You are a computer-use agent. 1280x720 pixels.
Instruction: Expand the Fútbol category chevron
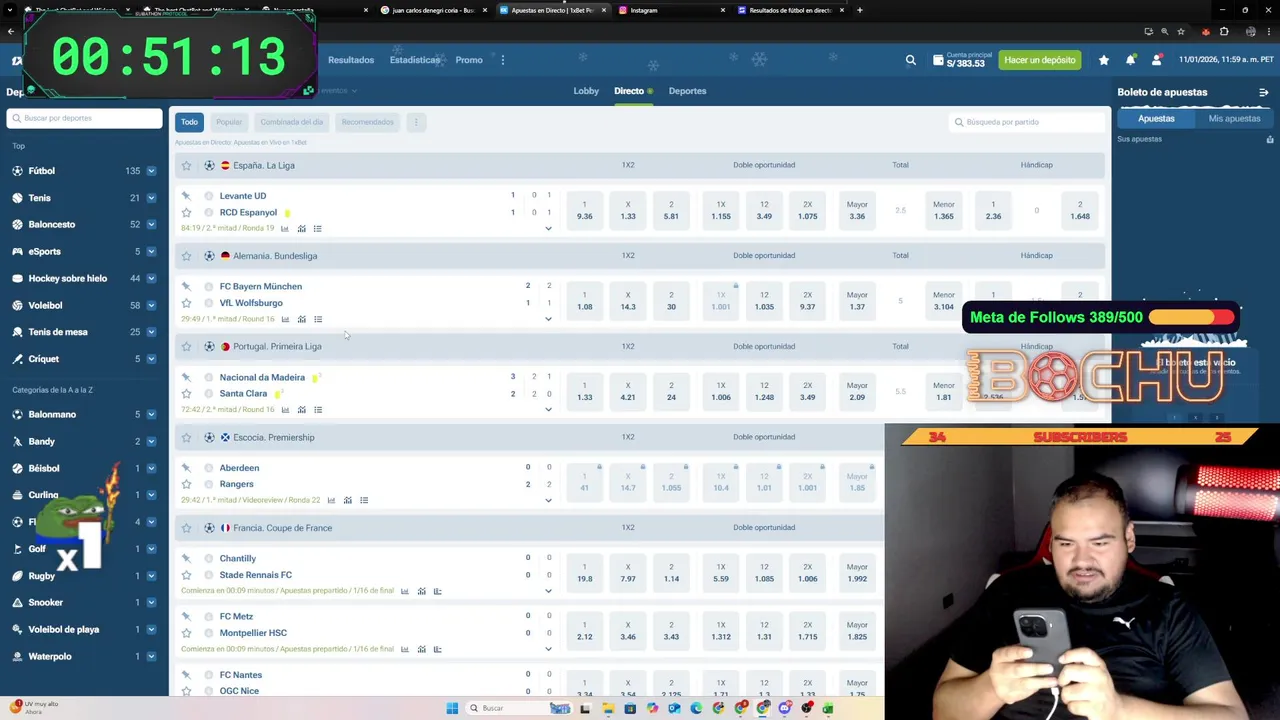tap(151, 171)
